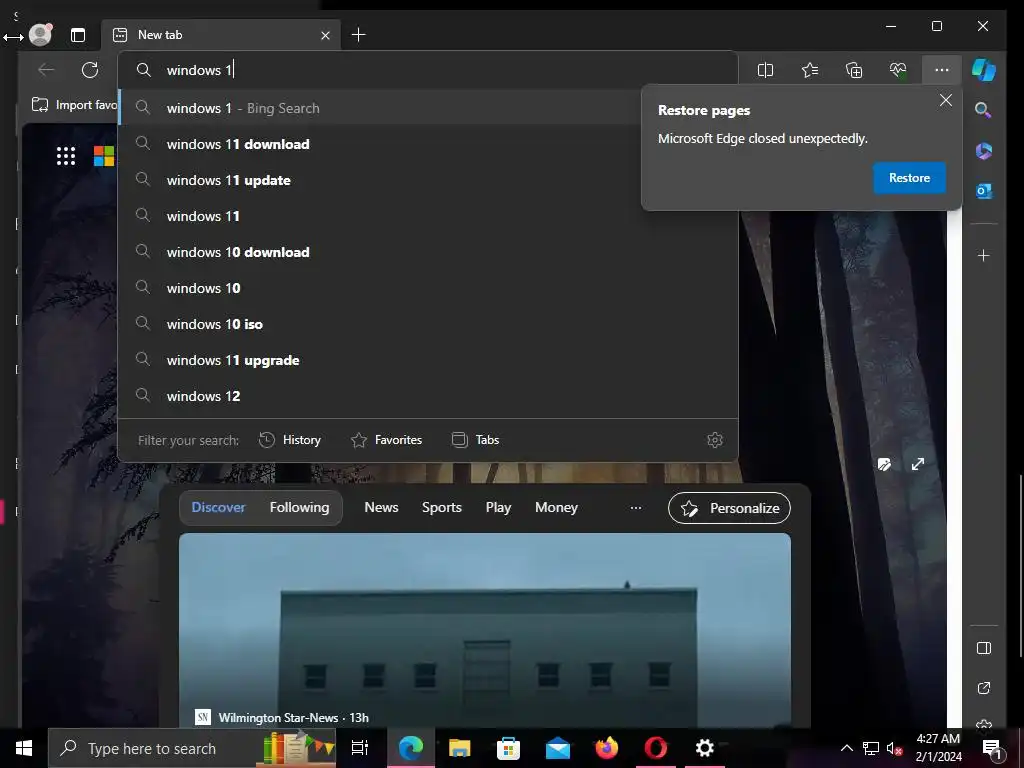The image size is (1024, 768).
Task: Click the edit background icon
Action: [884, 464]
